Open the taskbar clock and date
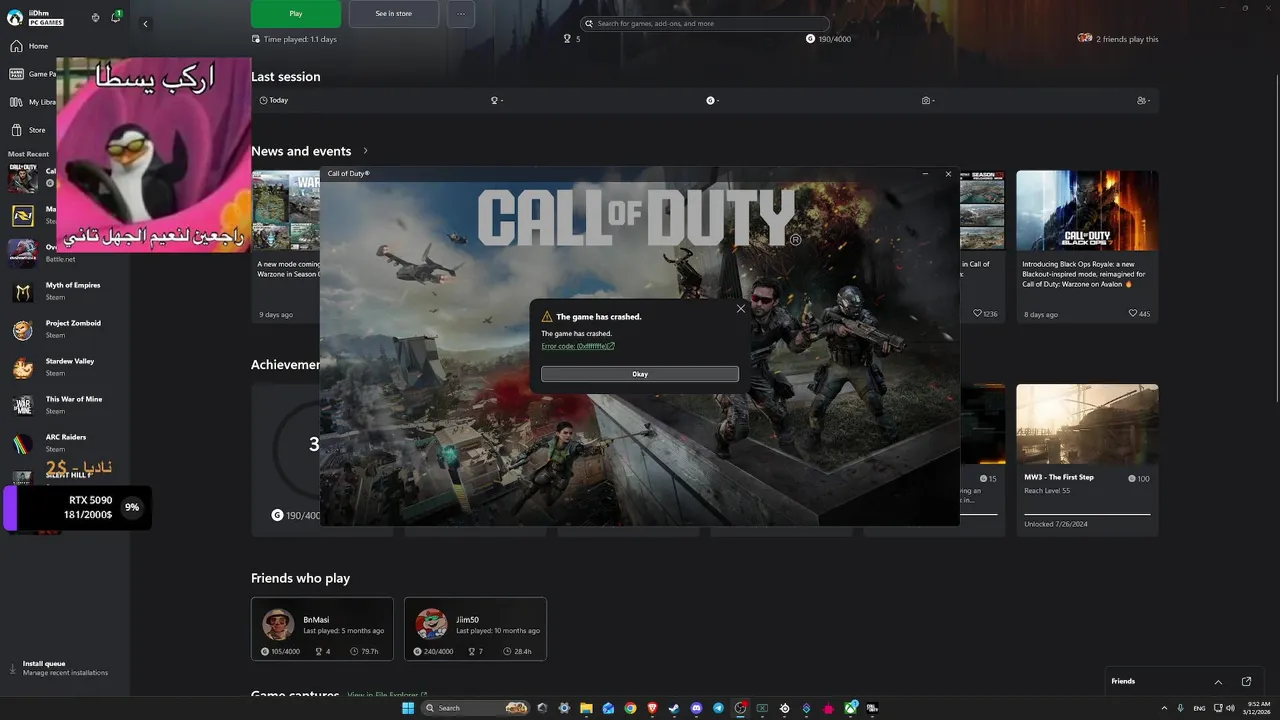Screen dimensions: 1280x720 pos(1258,708)
